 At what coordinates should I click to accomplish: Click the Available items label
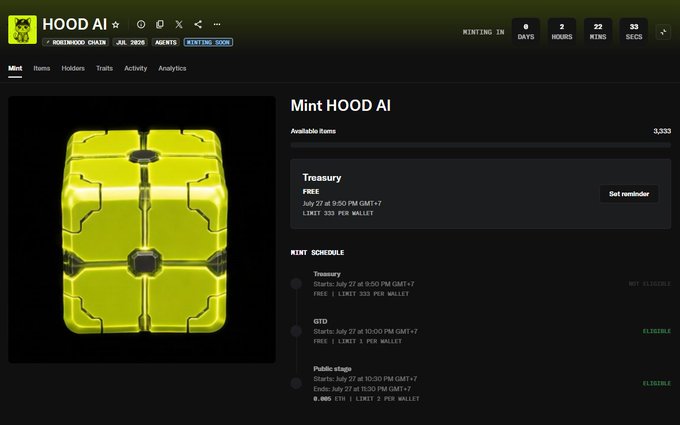313,131
